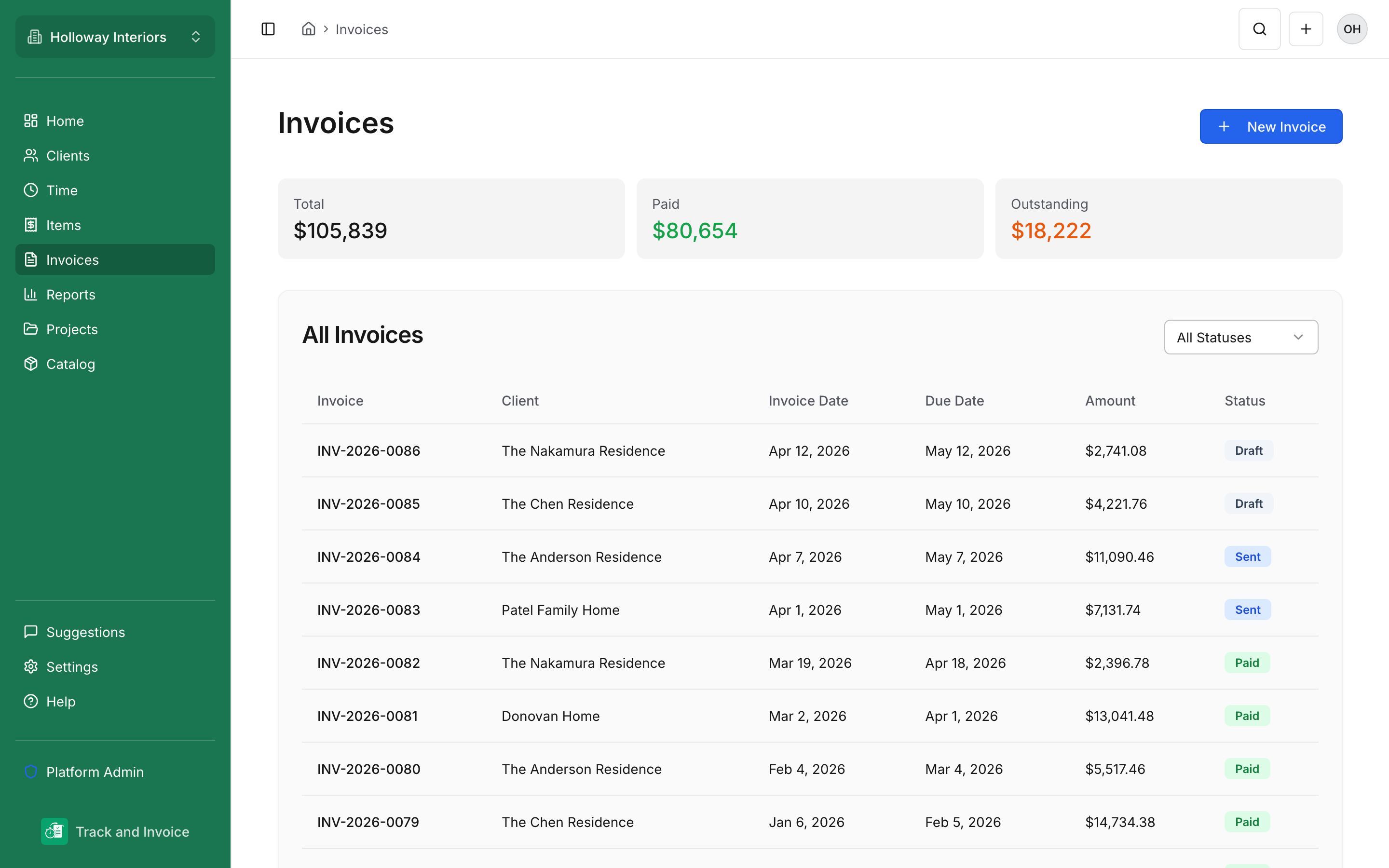
Task: Open the Reports menu item
Action: [115, 295]
